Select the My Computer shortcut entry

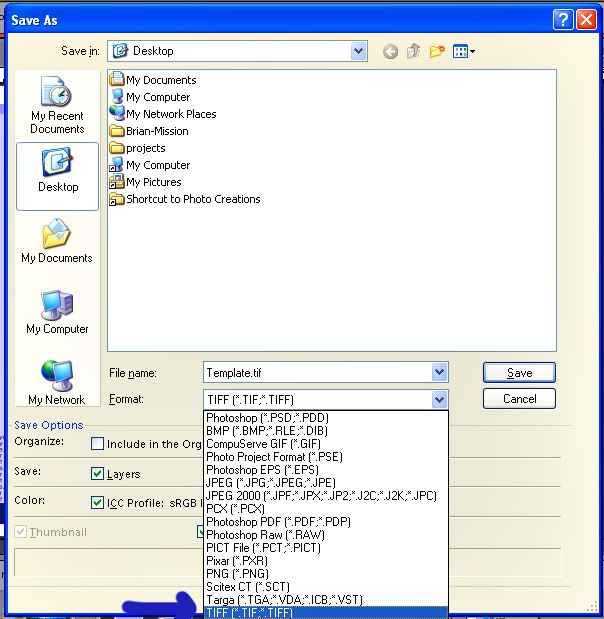pos(150,165)
